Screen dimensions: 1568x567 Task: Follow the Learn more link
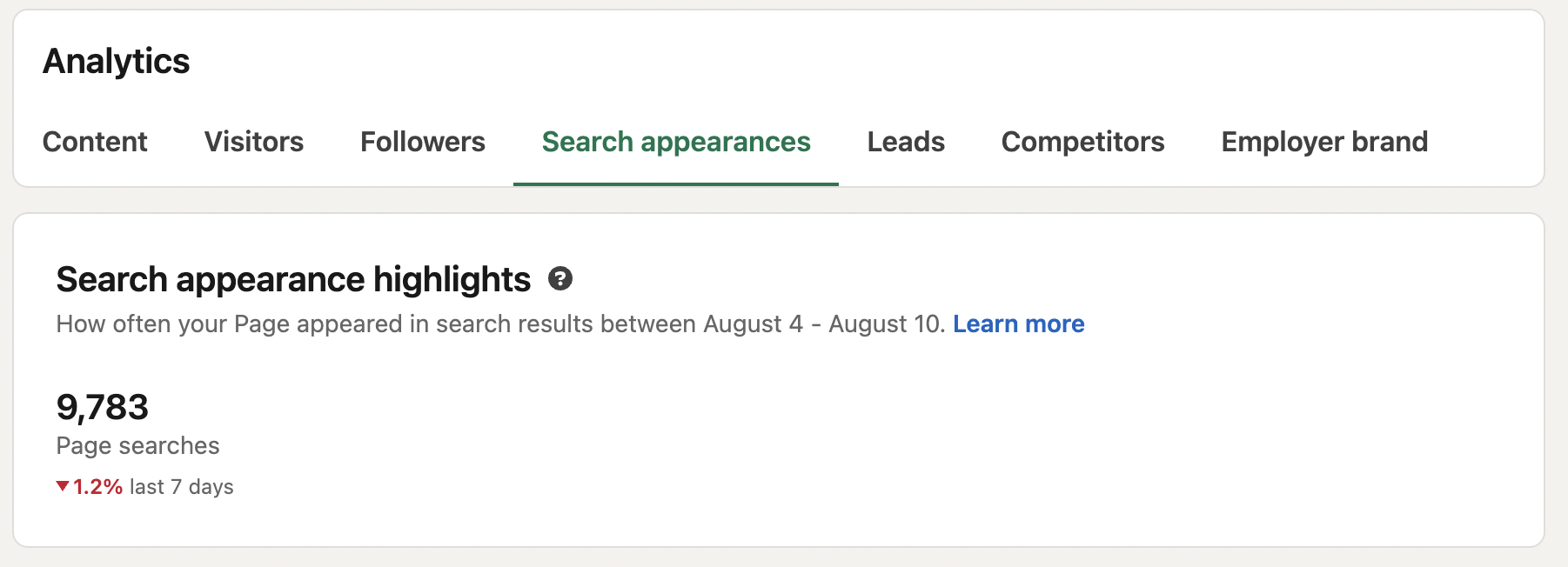(x=1019, y=324)
